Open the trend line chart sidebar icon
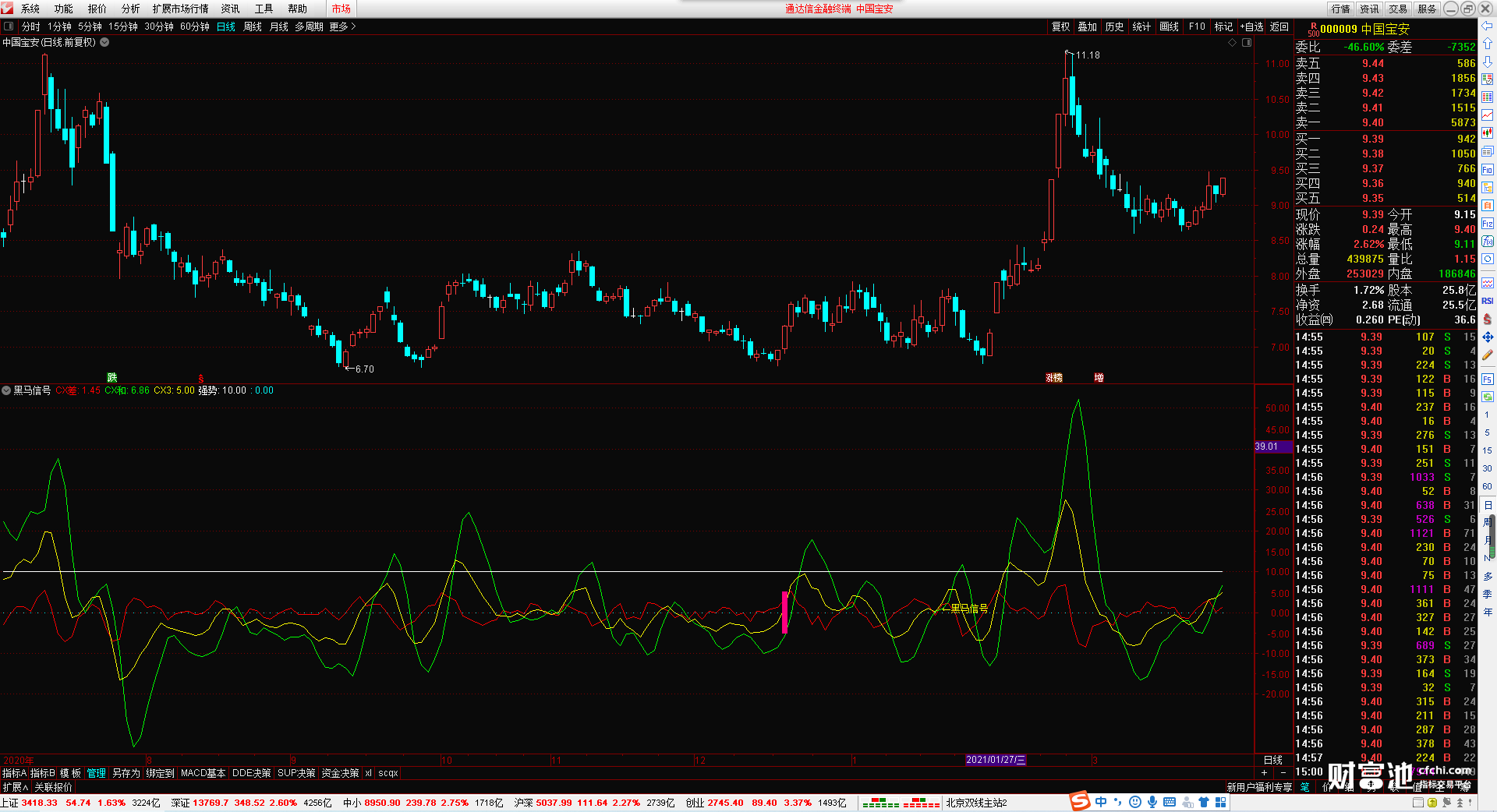This screenshot has height=812, width=1497. click(x=1488, y=115)
